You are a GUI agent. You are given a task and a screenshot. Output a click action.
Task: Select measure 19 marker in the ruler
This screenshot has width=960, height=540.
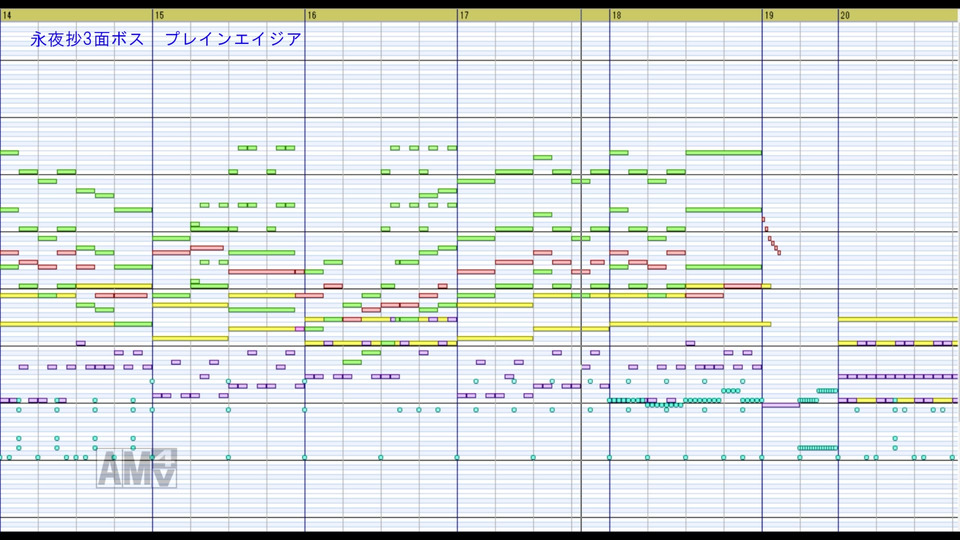coord(769,15)
